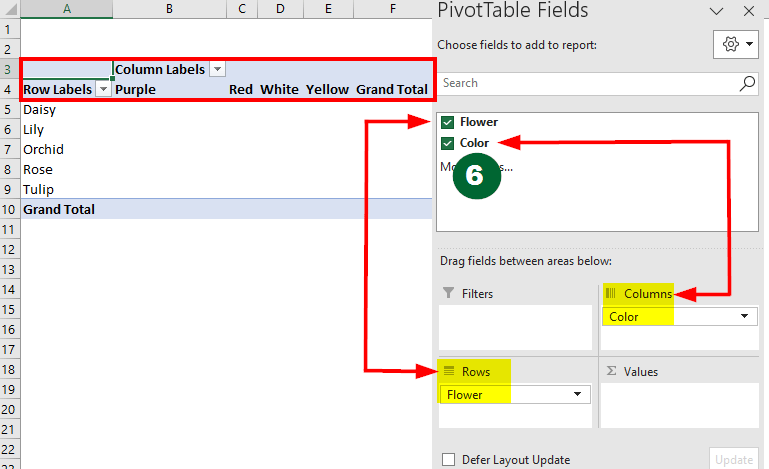Click the Update button
The image size is (769, 469).
click(733, 459)
